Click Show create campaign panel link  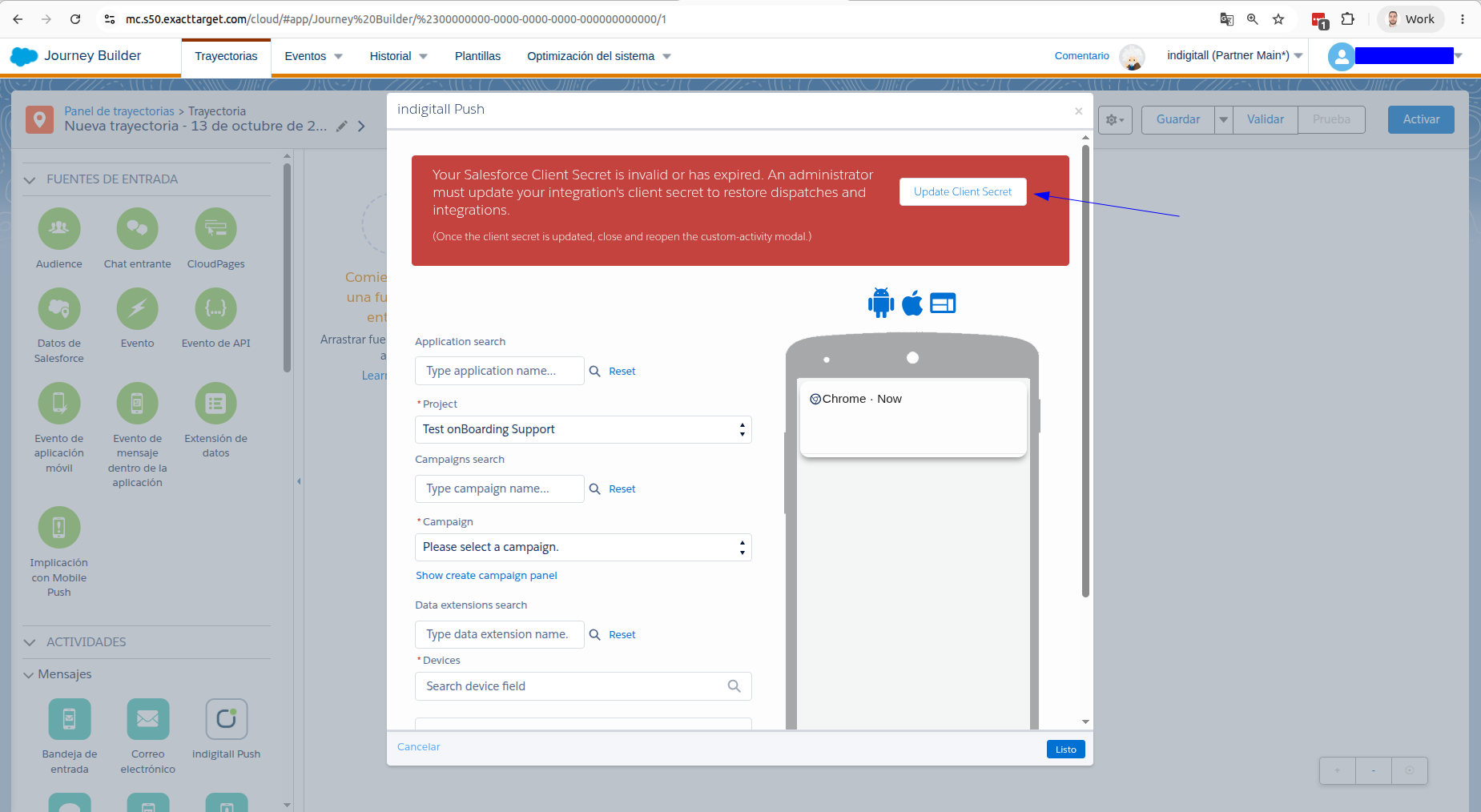(x=486, y=576)
